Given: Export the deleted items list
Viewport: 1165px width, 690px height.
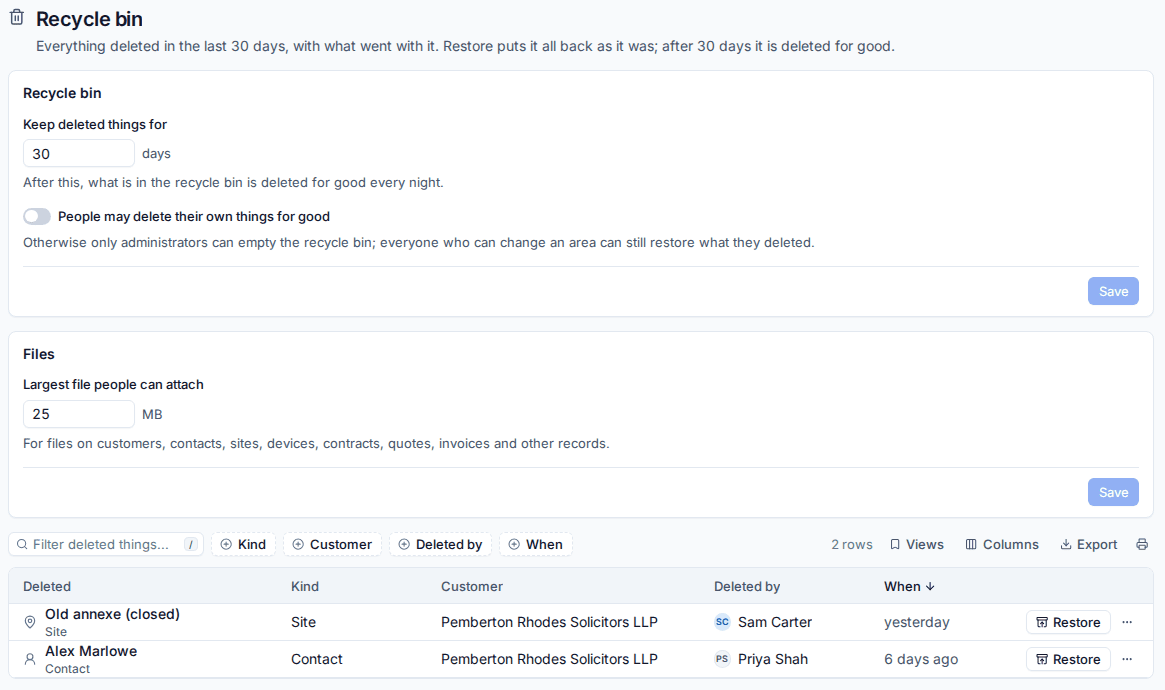Looking at the screenshot, I should point(1088,544).
